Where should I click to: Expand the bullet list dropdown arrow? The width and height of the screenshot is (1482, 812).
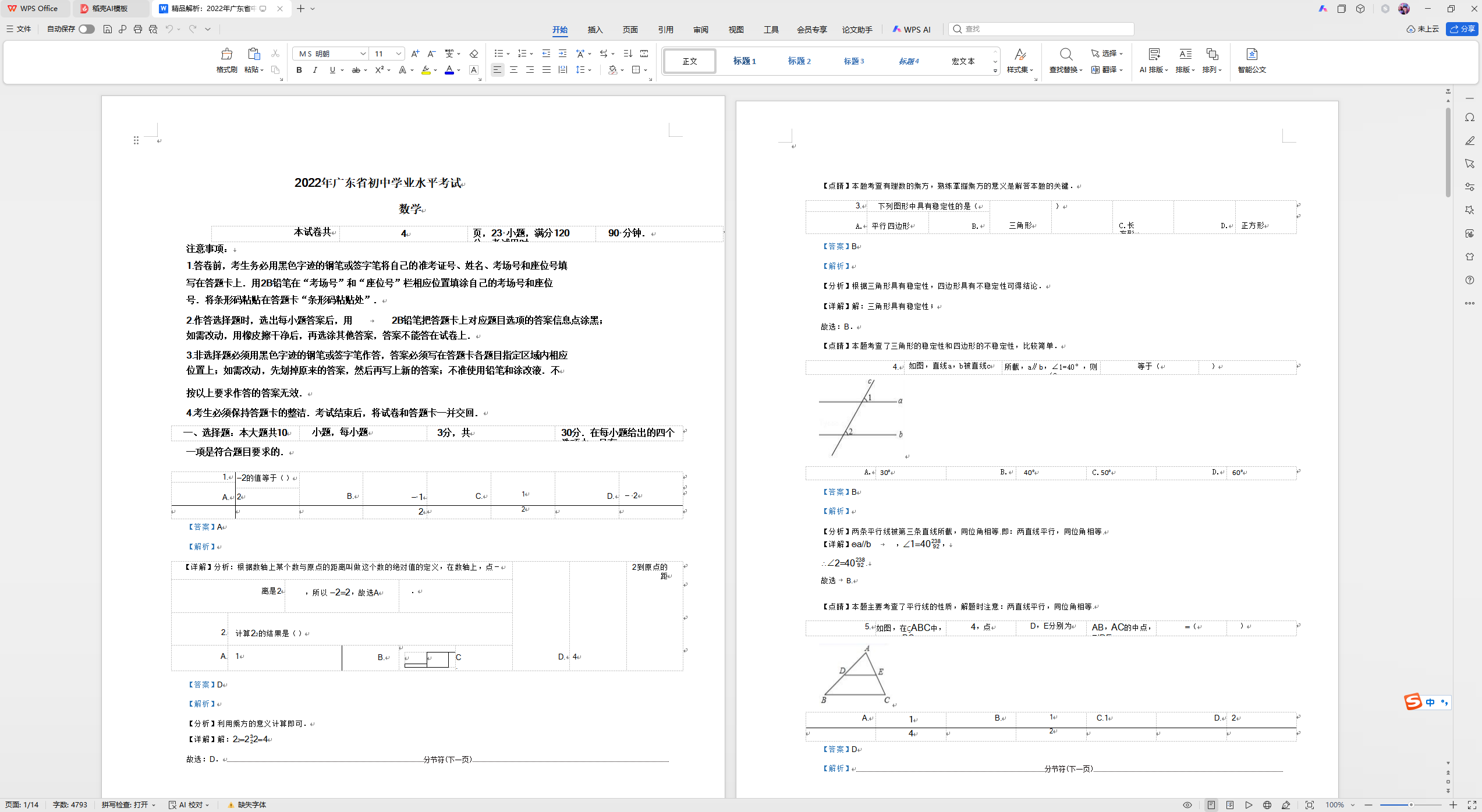[508, 54]
